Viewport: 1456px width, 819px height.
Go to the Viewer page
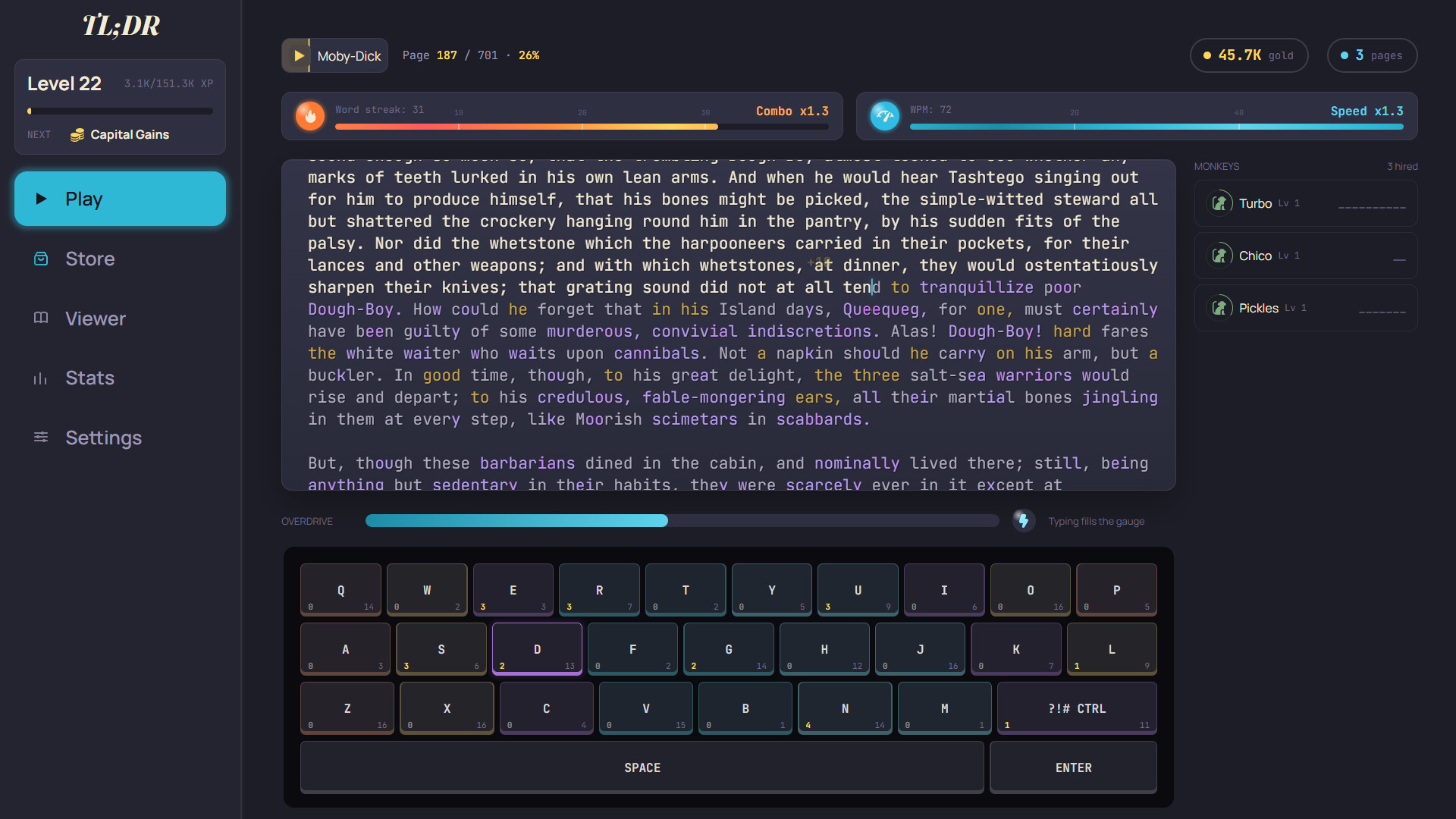point(120,318)
